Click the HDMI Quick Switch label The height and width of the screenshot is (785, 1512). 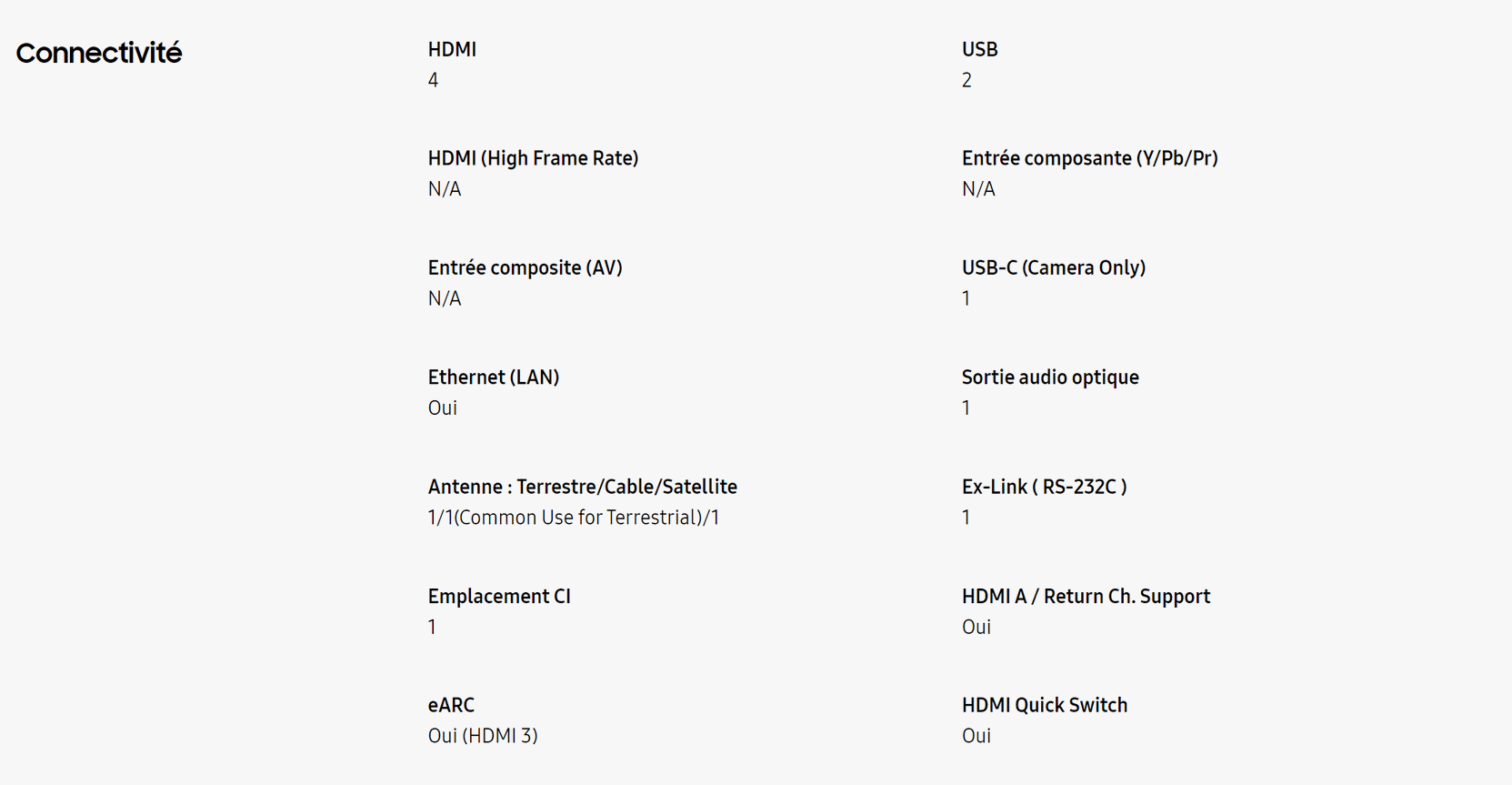click(x=1045, y=705)
